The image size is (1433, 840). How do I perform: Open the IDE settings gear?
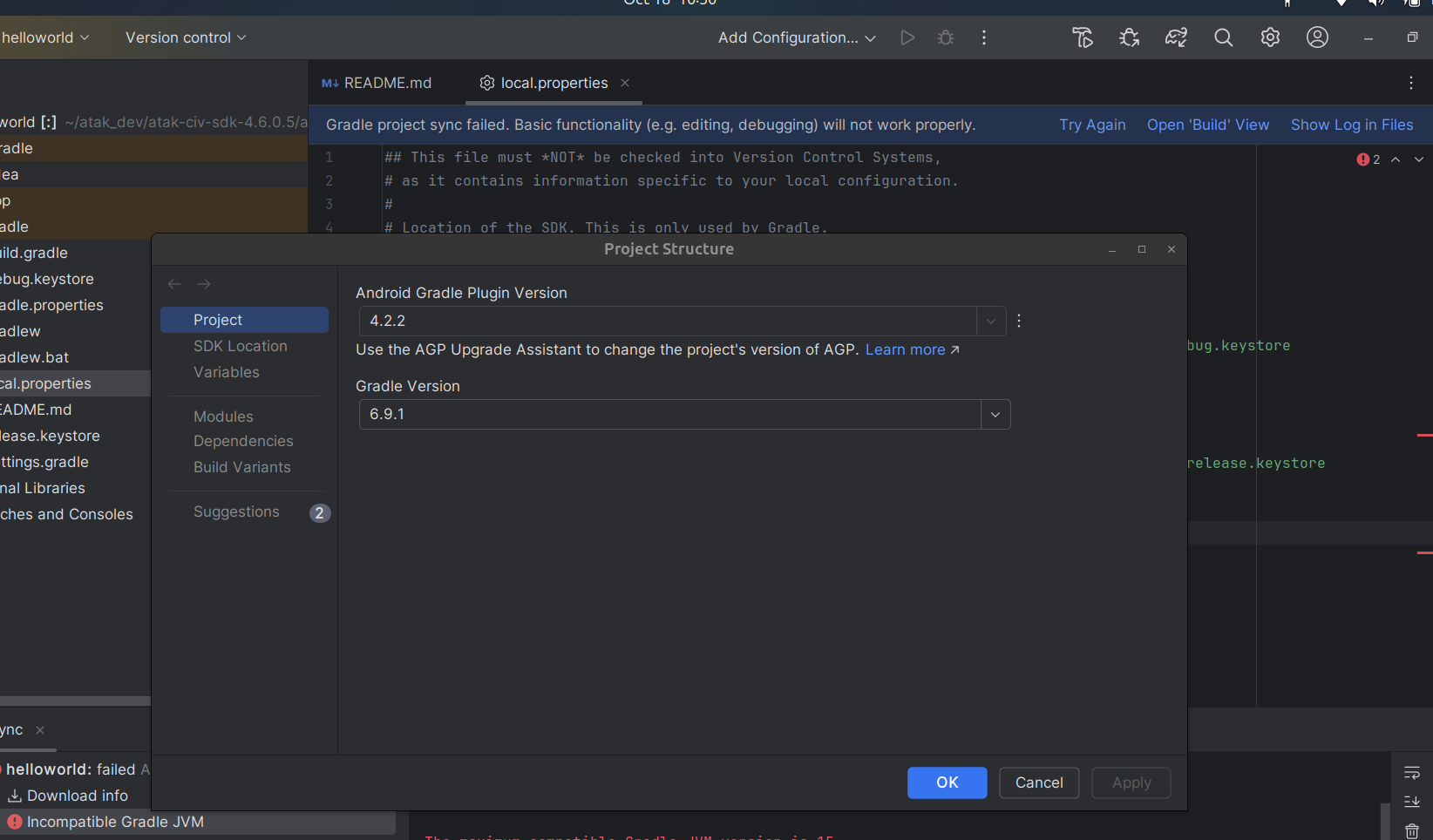1270,37
